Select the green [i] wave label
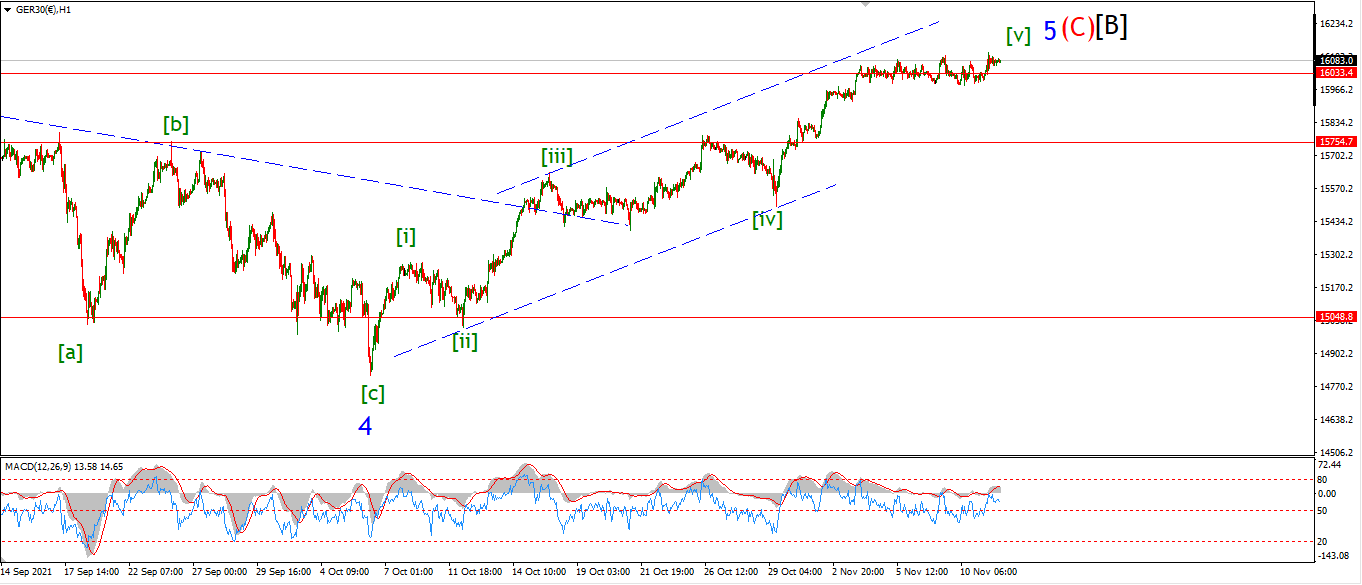This screenshot has width=1362, height=585. click(x=406, y=237)
